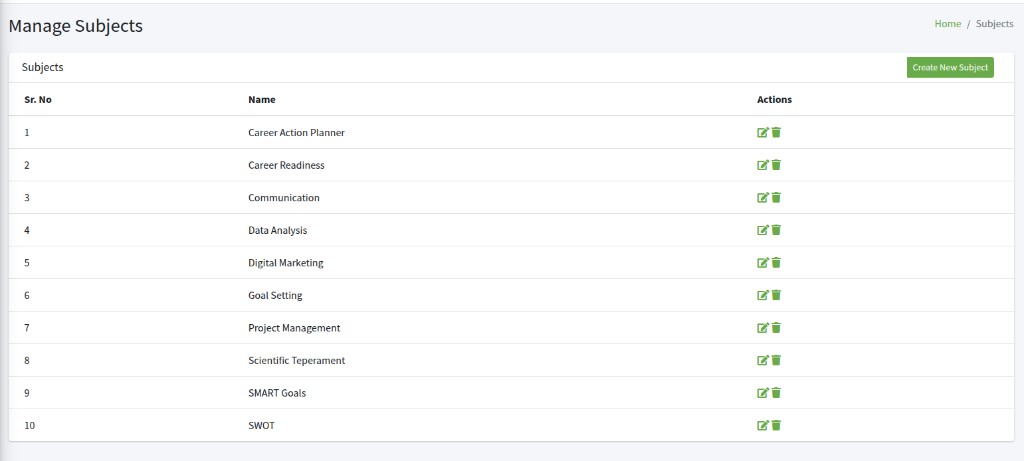Image resolution: width=1024 pixels, height=461 pixels.
Task: Click the Name column header
Action: click(262, 100)
